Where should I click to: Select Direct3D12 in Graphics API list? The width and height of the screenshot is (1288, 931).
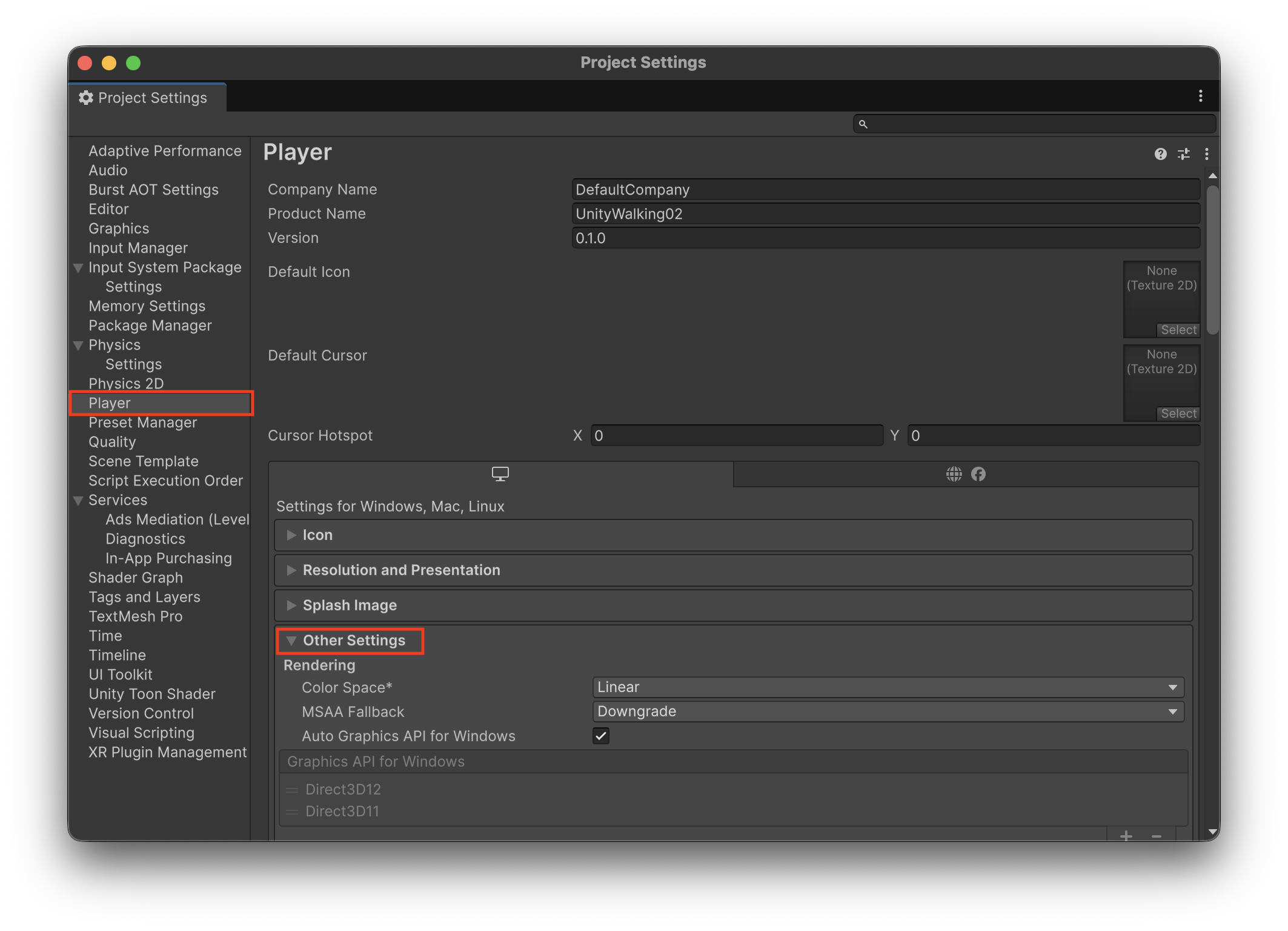click(x=343, y=790)
